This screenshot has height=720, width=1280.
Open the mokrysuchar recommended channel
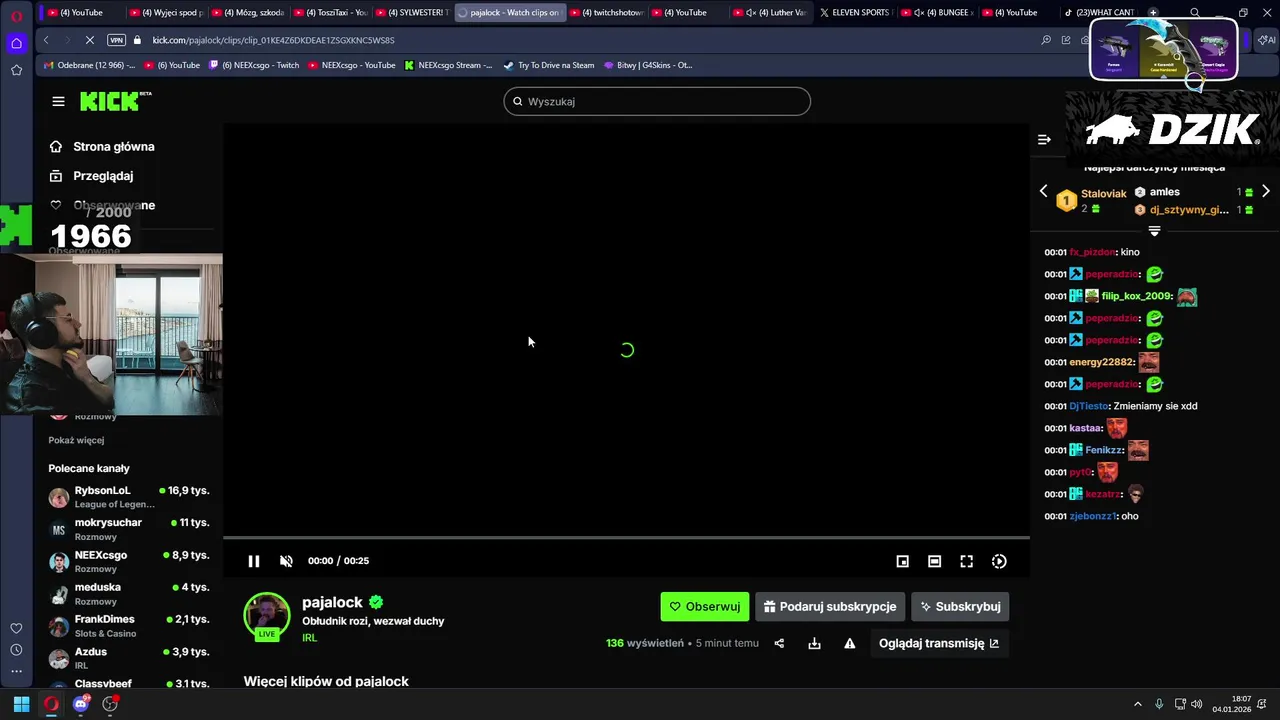click(130, 529)
